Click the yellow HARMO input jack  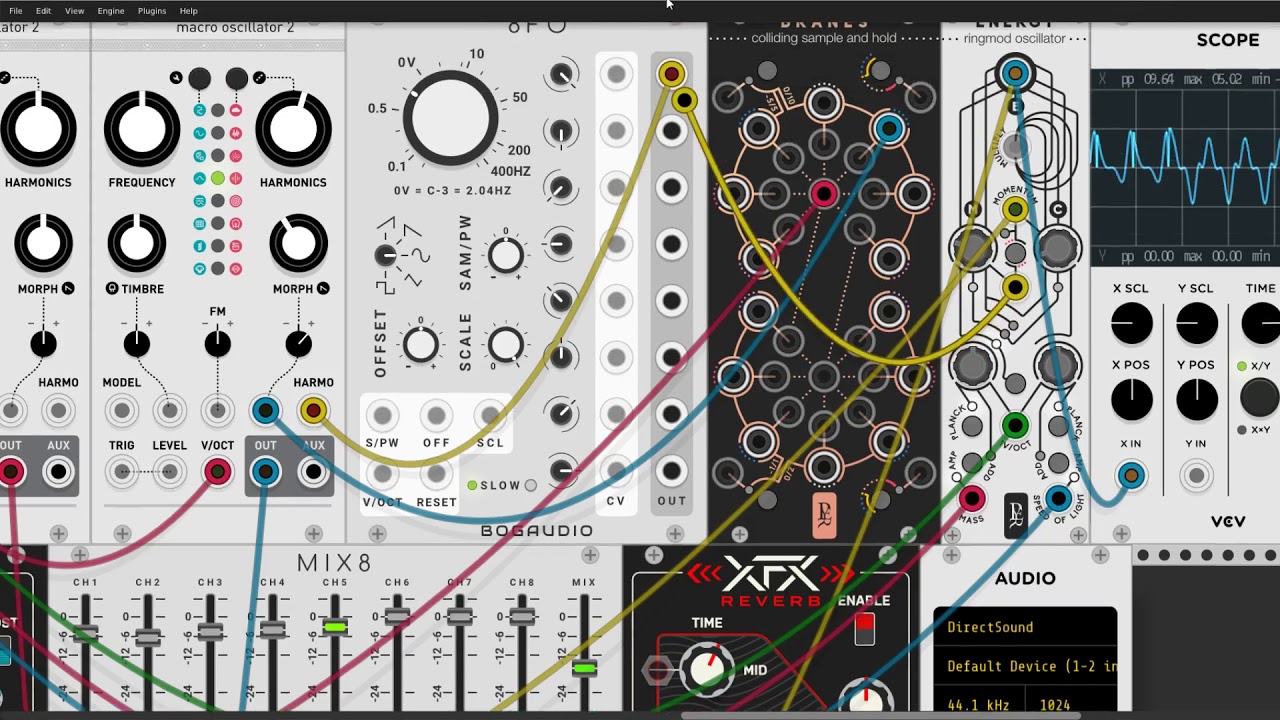(x=313, y=410)
